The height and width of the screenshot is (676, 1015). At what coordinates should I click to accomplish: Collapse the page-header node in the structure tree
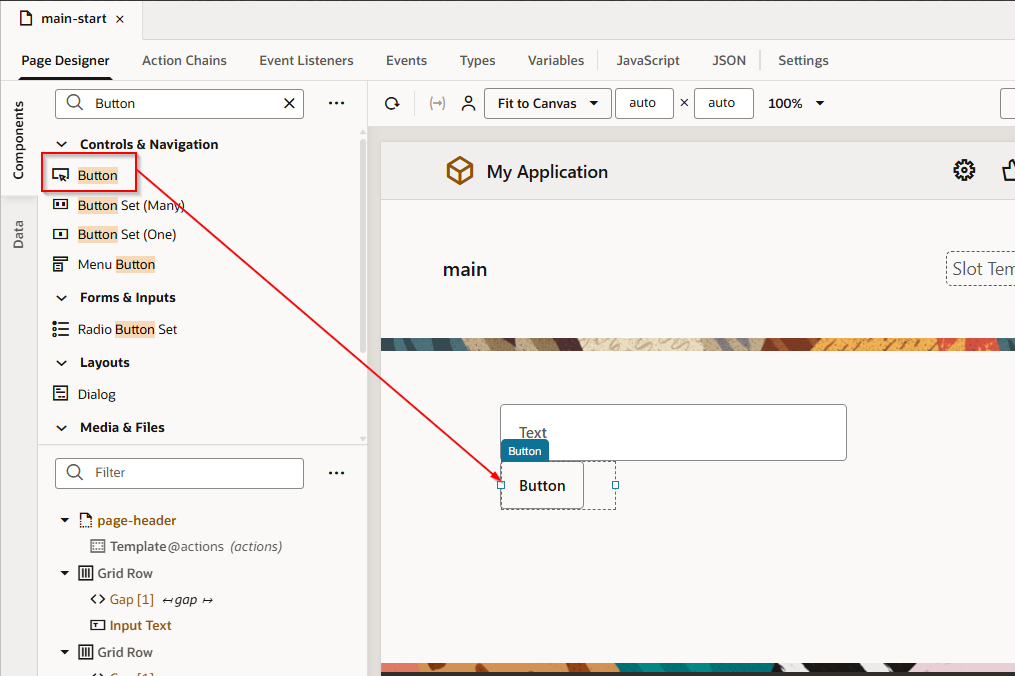(64, 520)
